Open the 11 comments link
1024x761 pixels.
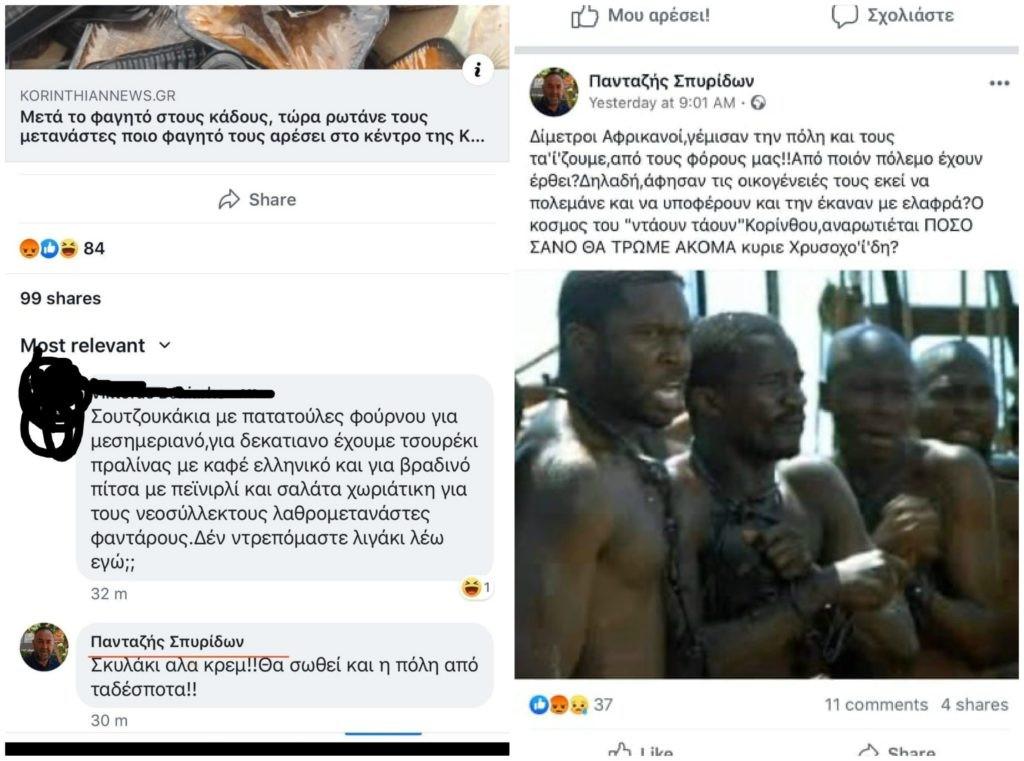tap(876, 705)
